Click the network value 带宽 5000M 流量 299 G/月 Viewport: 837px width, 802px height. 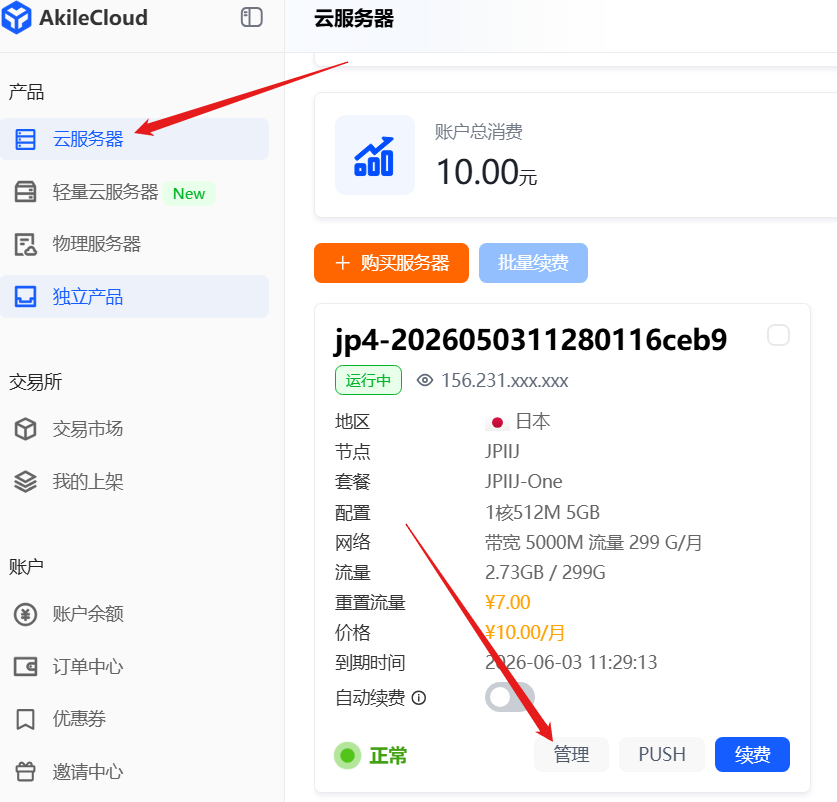[593, 542]
